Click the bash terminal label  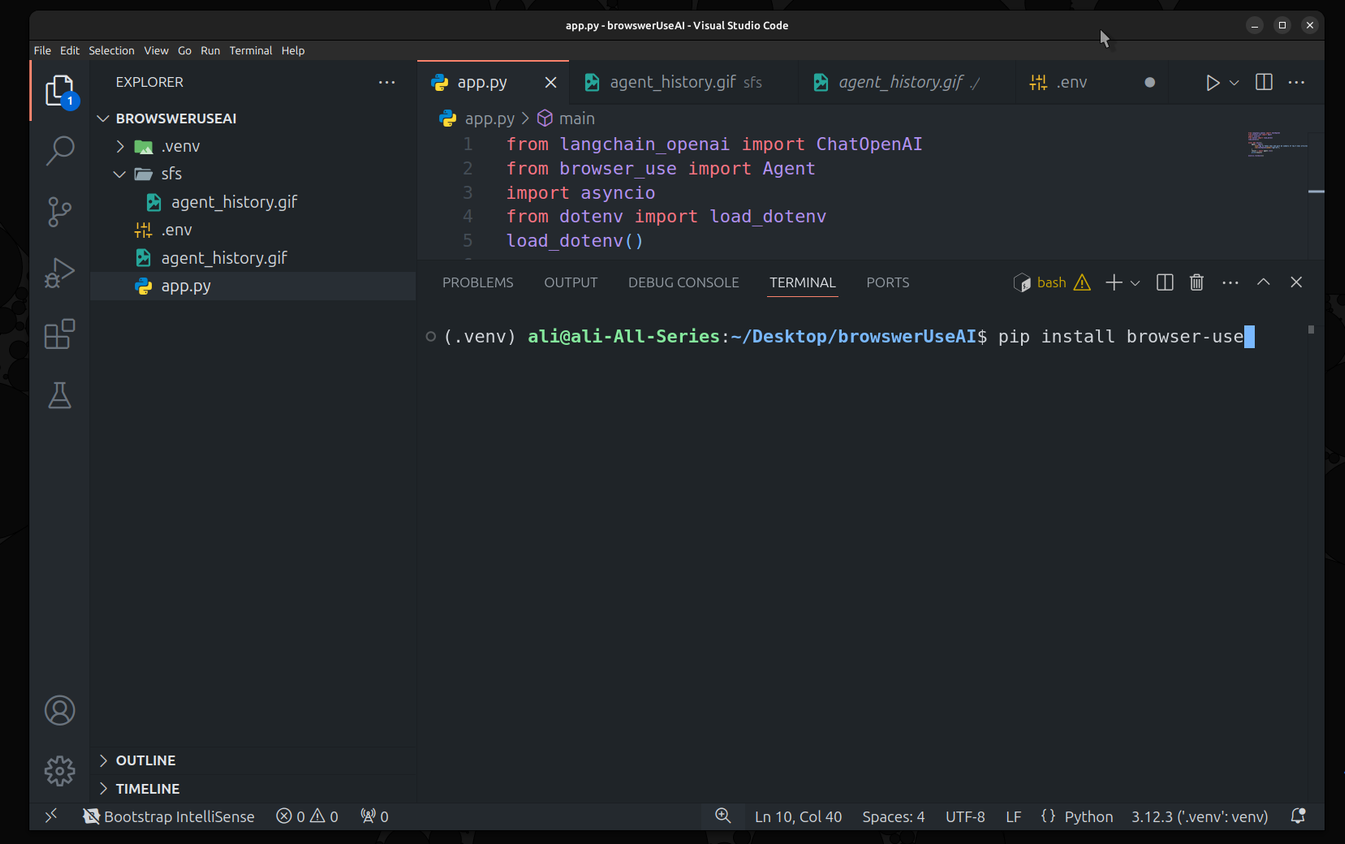tap(1051, 283)
